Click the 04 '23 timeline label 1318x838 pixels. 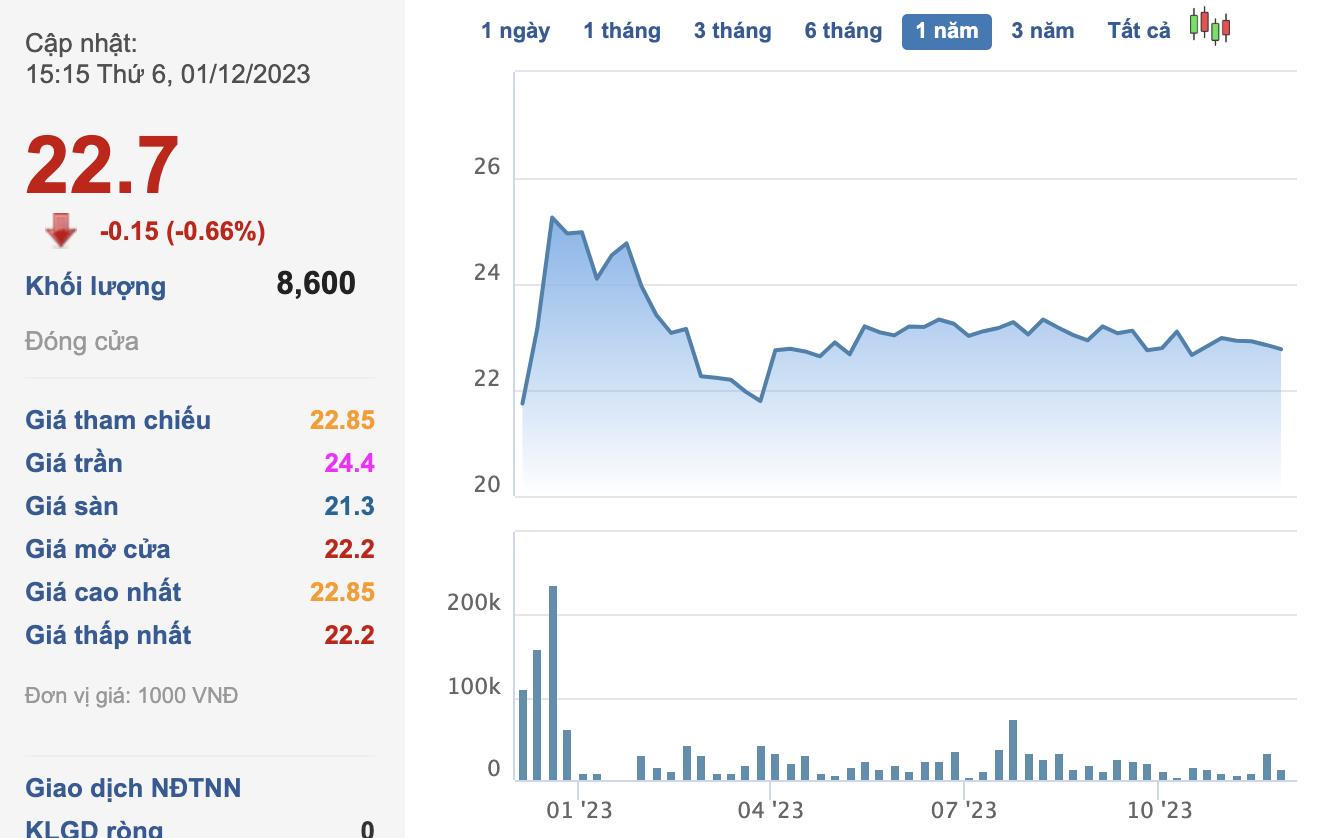tap(770, 809)
